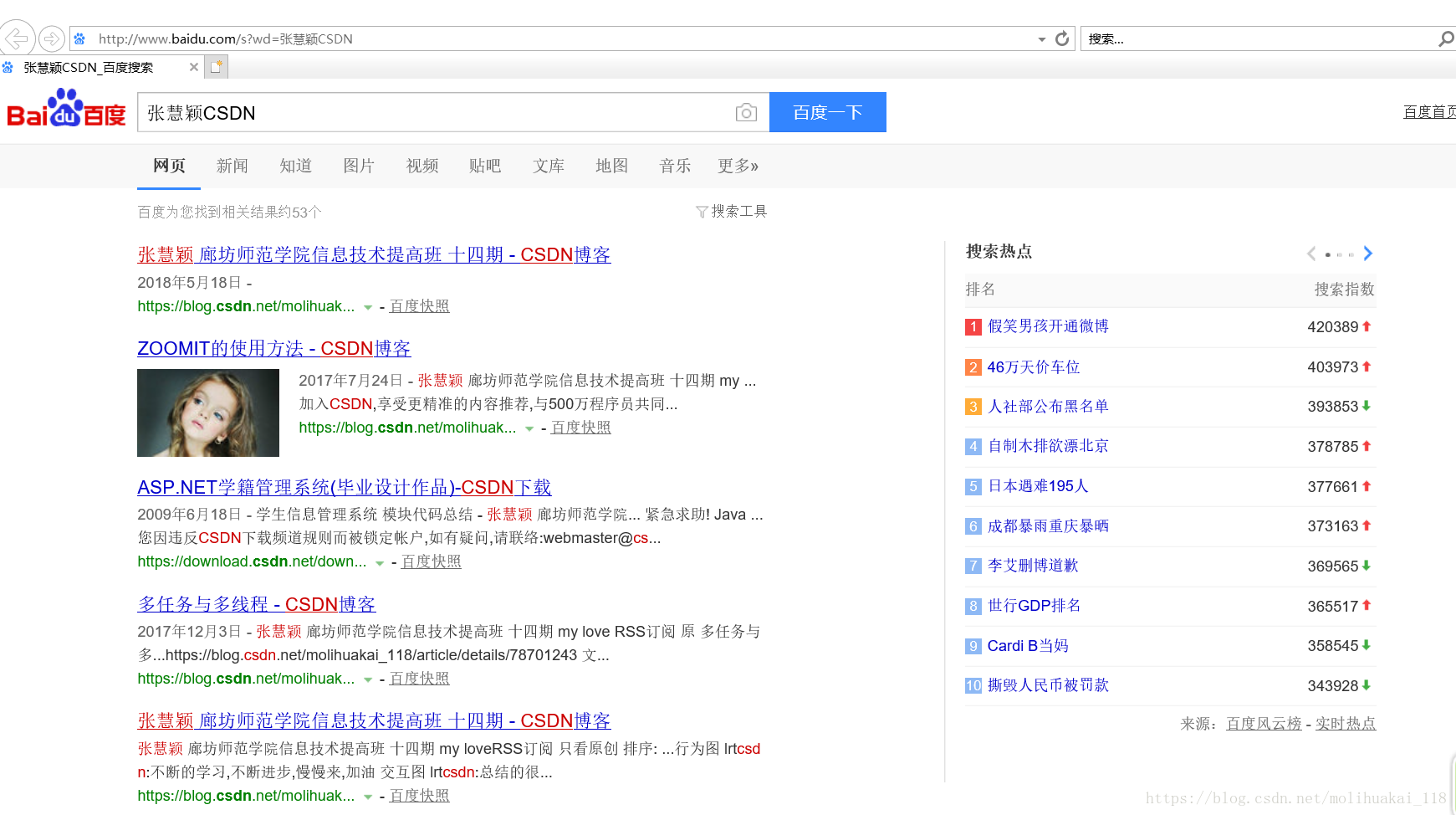
Task: Click the 百度一下 search button
Action: tap(828, 112)
